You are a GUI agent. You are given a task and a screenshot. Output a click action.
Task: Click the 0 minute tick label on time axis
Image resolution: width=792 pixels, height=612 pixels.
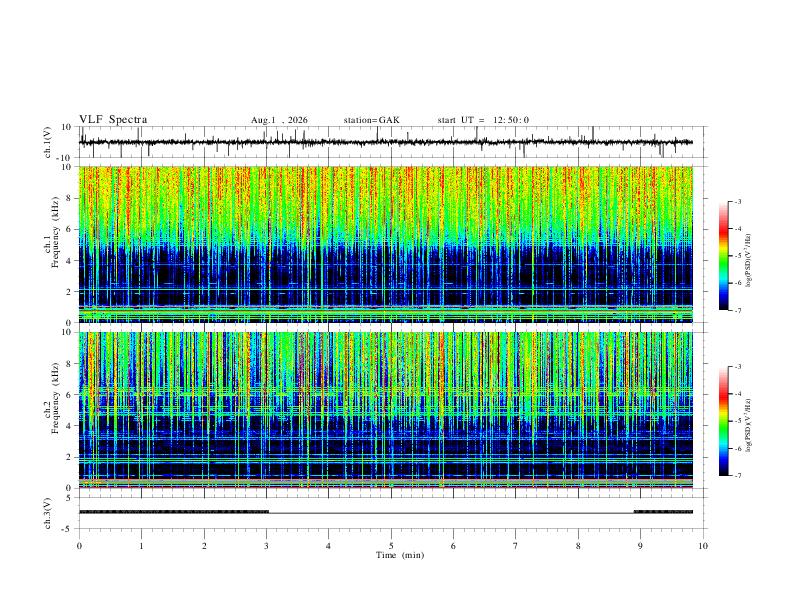tap(79, 546)
